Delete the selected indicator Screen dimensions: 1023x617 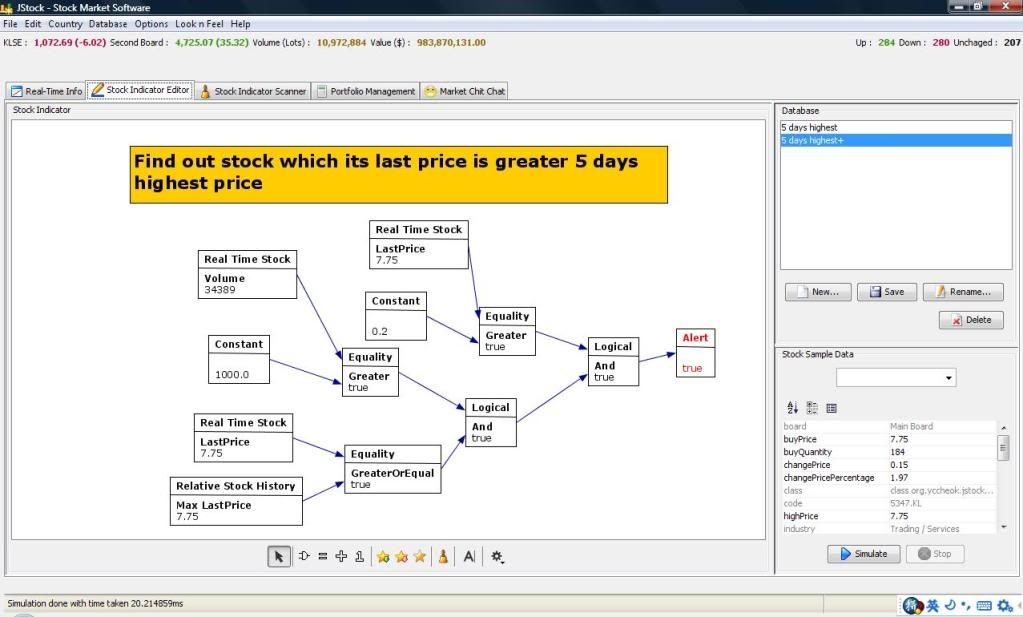coord(971,320)
